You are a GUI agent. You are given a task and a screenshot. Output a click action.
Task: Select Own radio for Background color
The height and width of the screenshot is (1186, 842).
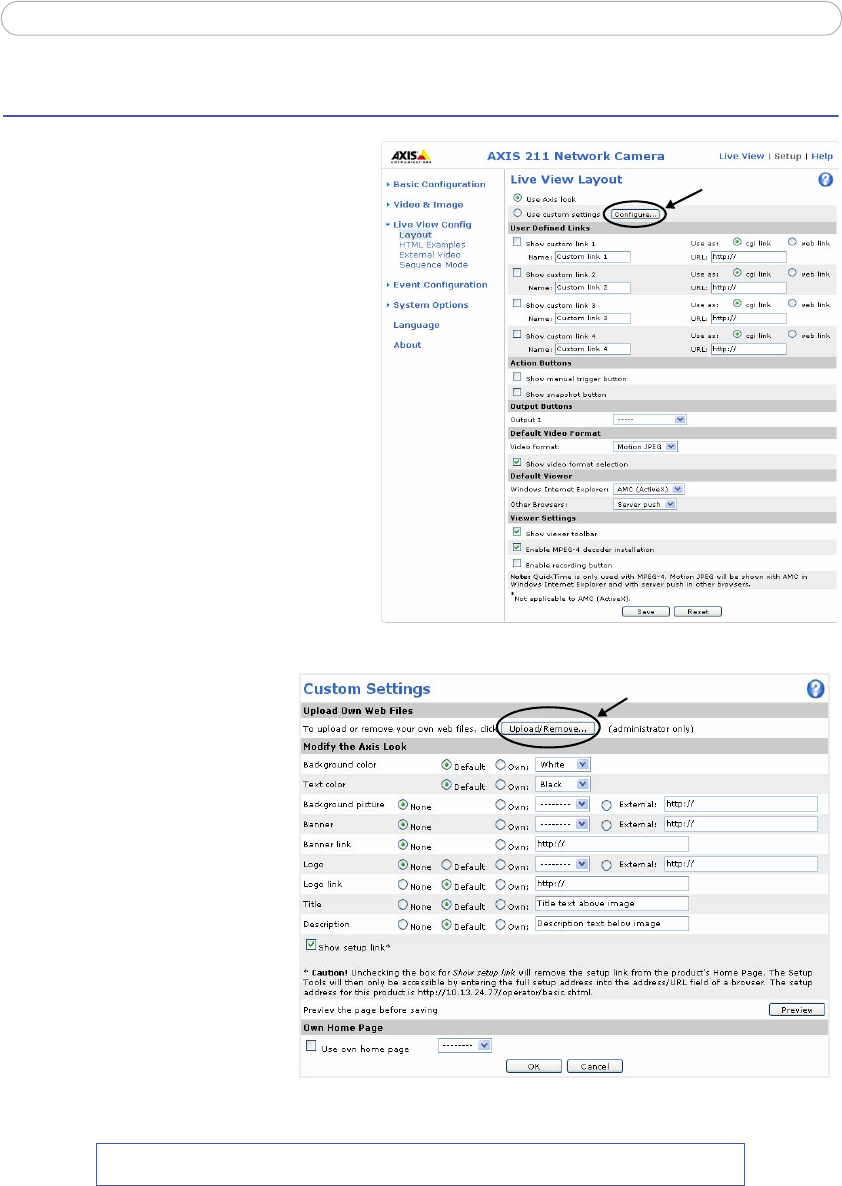coord(500,765)
